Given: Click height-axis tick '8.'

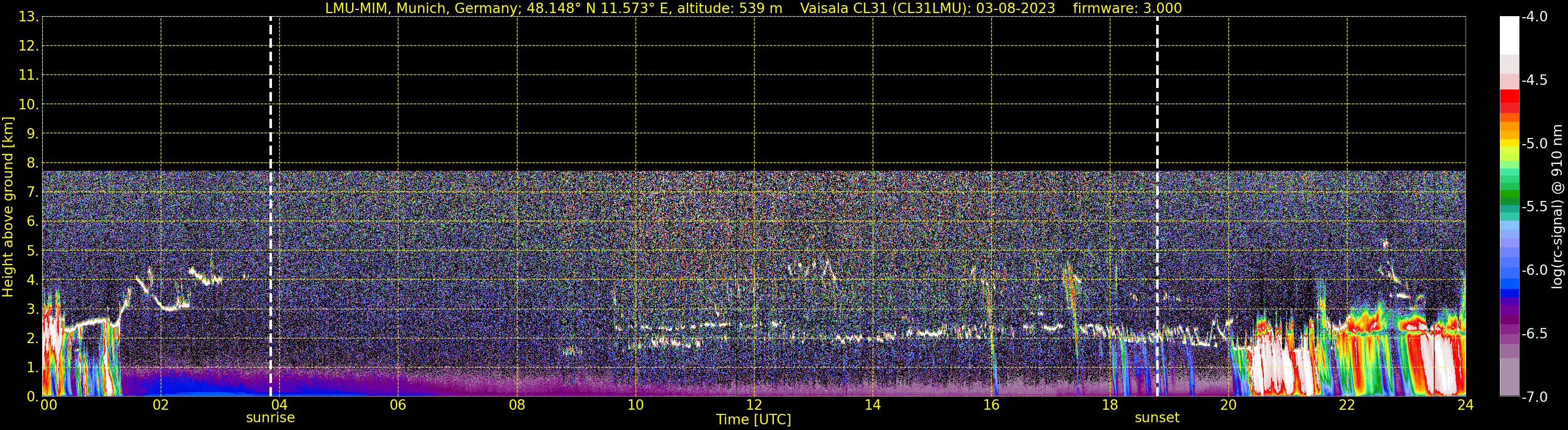Looking at the screenshot, I should pos(33,162).
